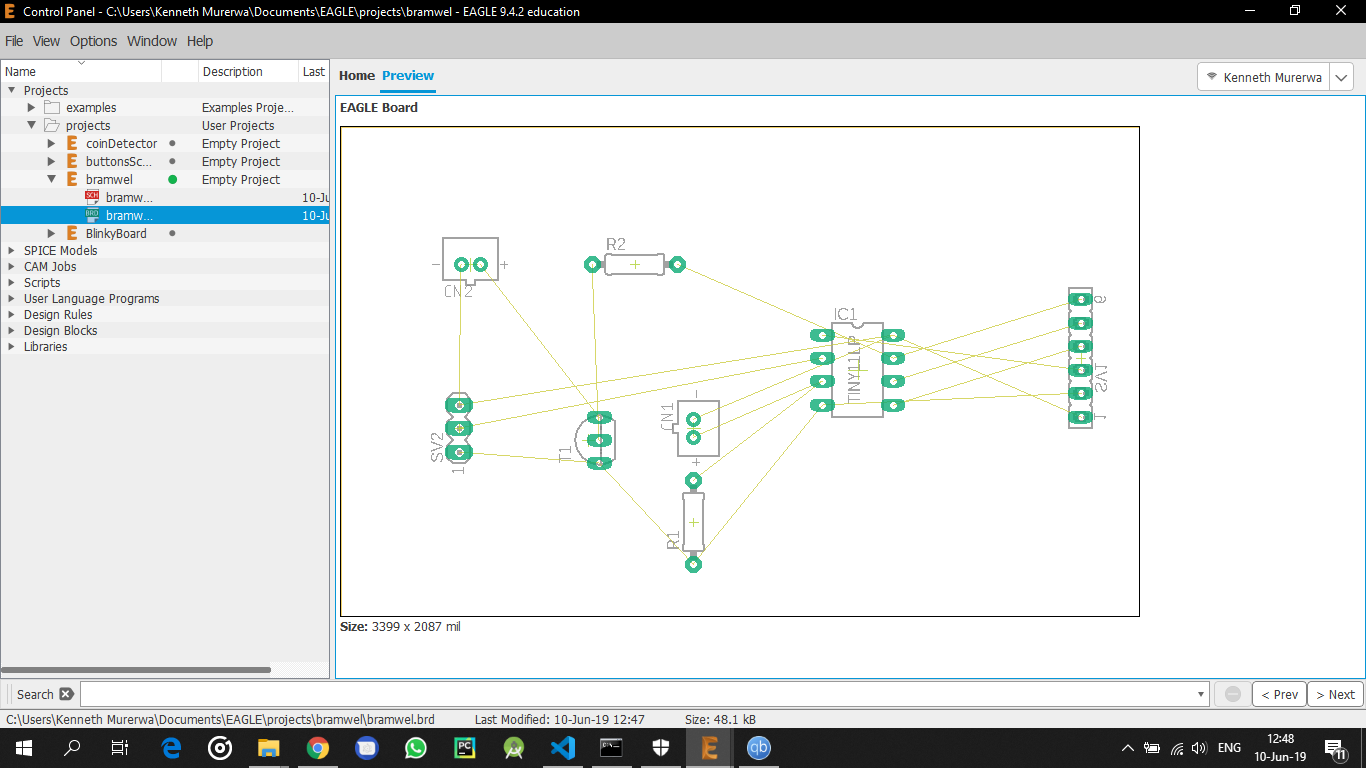Image resolution: width=1366 pixels, height=768 pixels.
Task: Switch to EAGLE from the taskbar icon
Action: coord(710,747)
